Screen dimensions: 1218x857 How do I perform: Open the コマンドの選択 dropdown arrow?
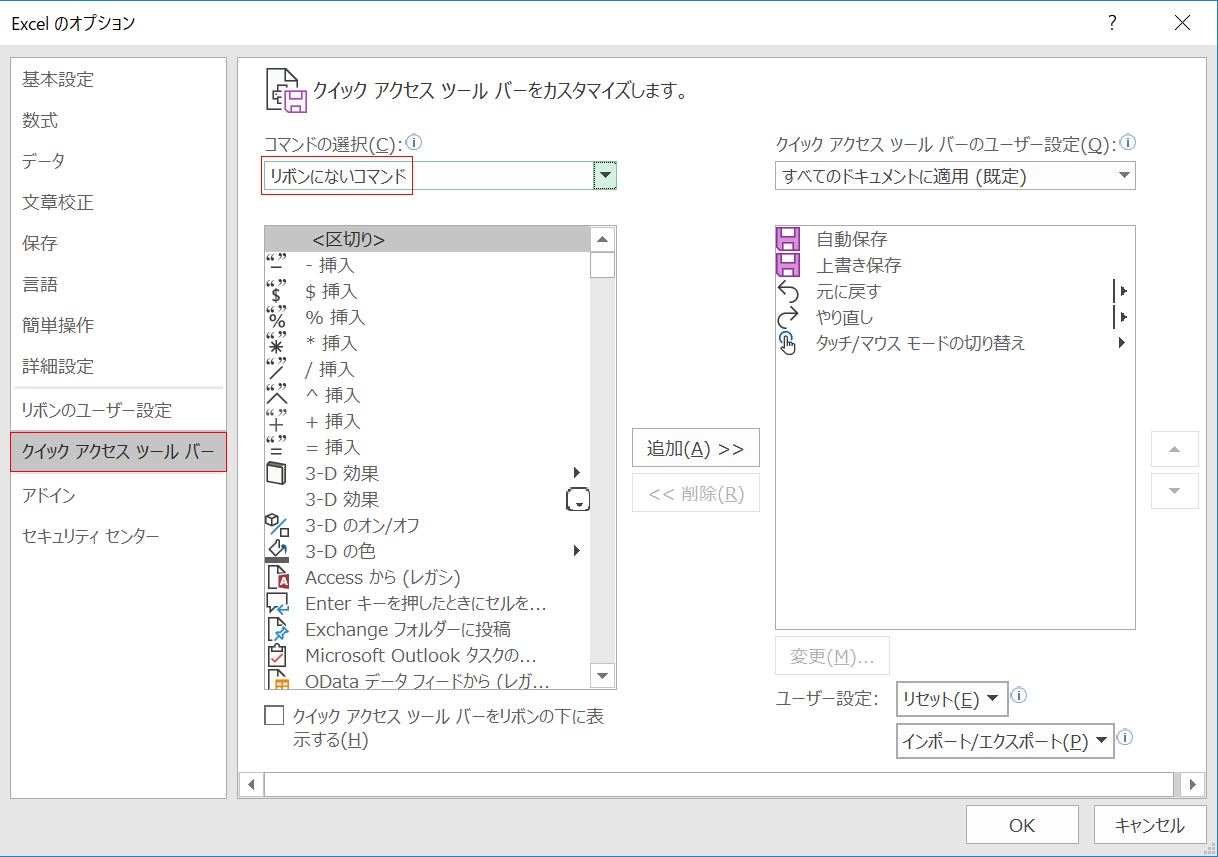point(604,177)
